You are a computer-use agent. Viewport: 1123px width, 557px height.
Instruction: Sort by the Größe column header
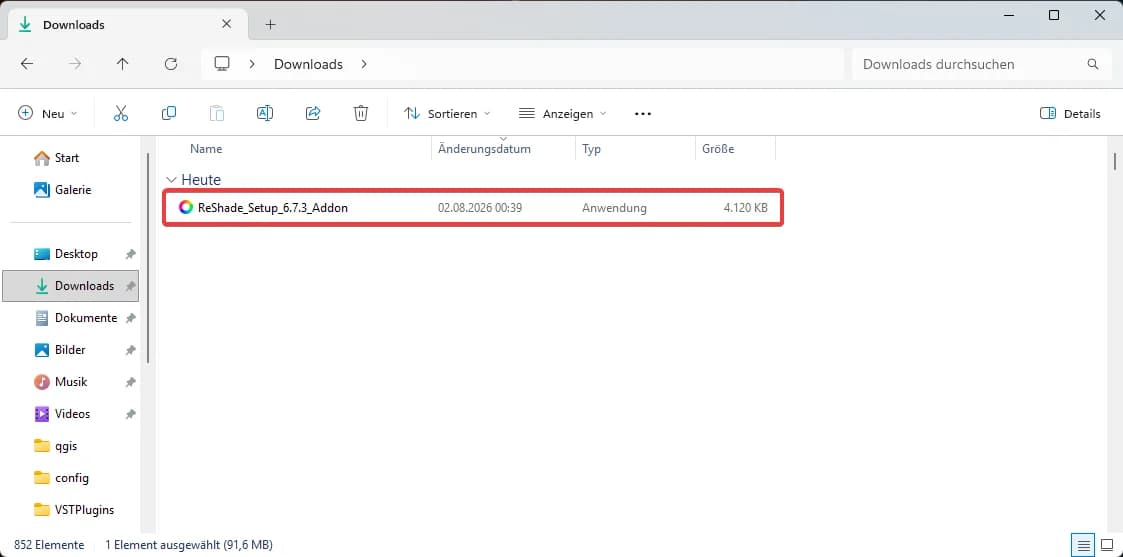tap(718, 149)
